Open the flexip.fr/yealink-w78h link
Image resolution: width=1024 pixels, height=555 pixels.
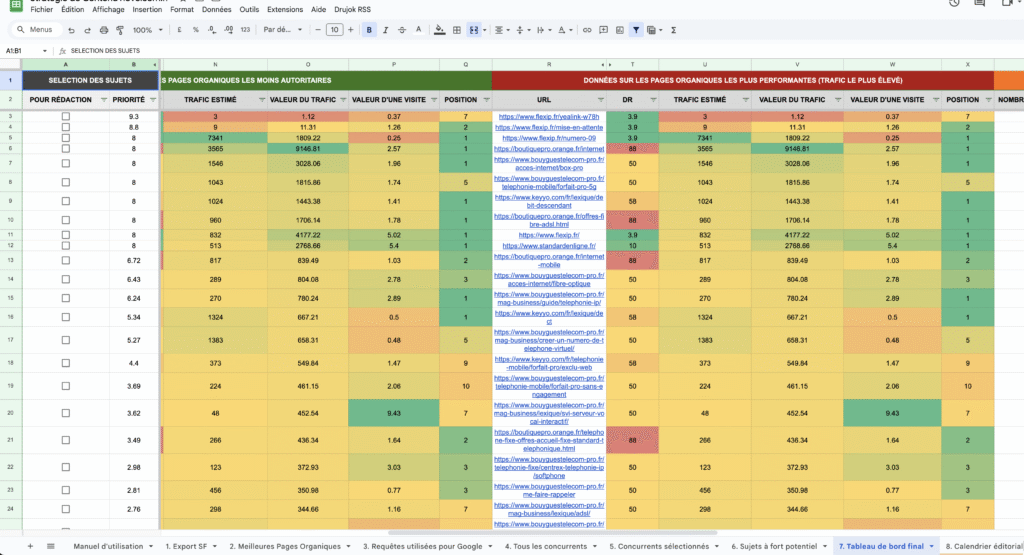click(x=549, y=116)
